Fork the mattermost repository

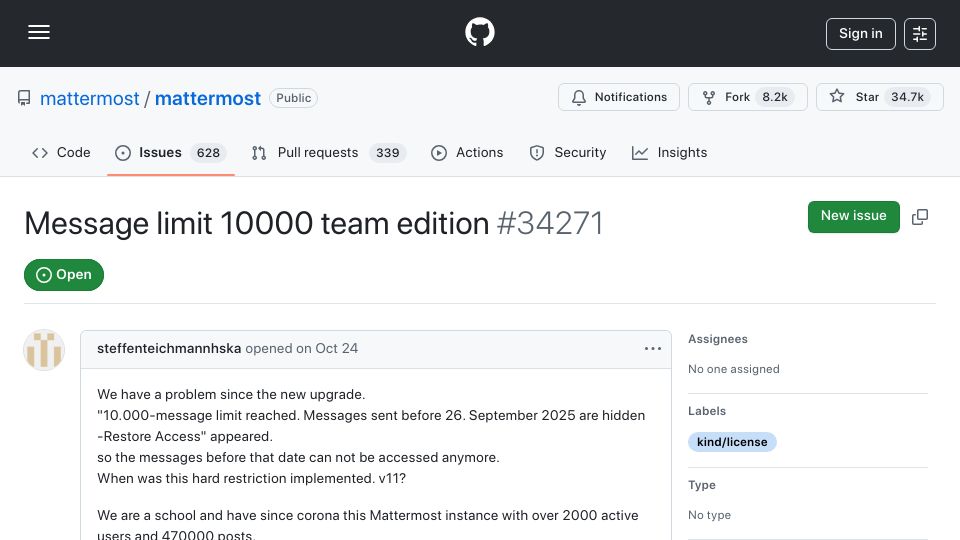(x=748, y=97)
